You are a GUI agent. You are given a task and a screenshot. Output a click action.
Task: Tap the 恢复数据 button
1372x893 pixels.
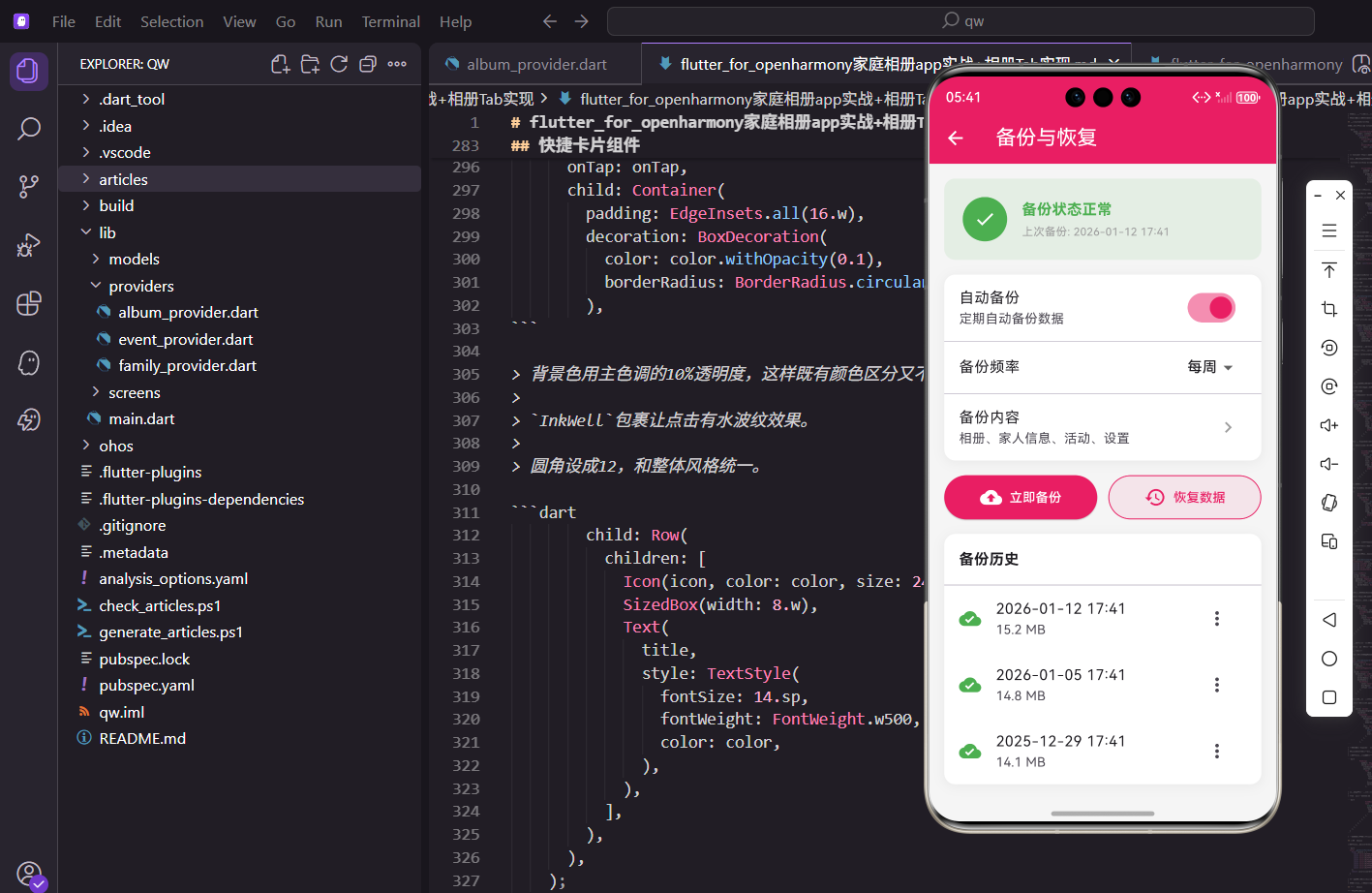point(1185,497)
